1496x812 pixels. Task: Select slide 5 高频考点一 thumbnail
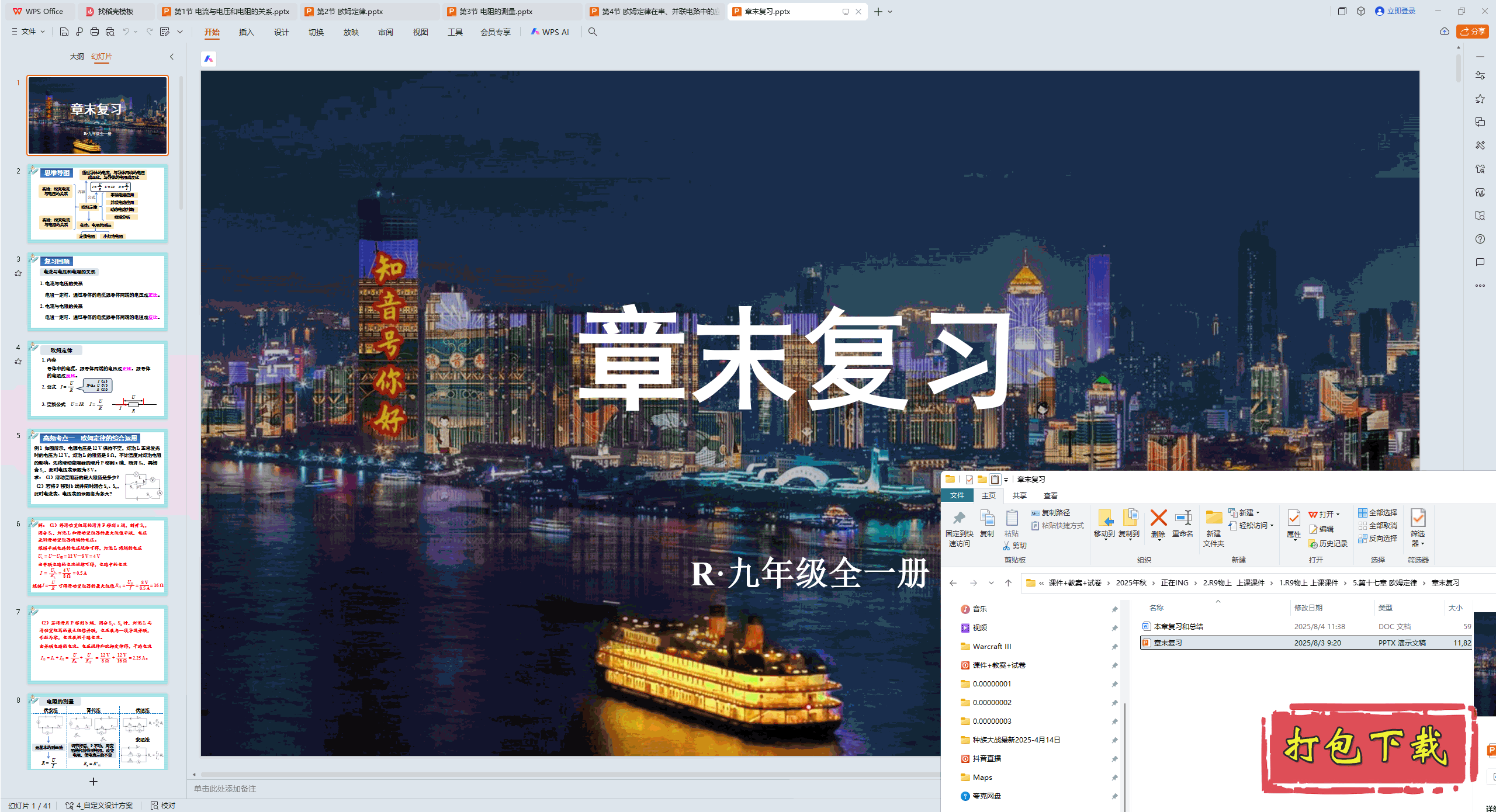pyautogui.click(x=98, y=468)
